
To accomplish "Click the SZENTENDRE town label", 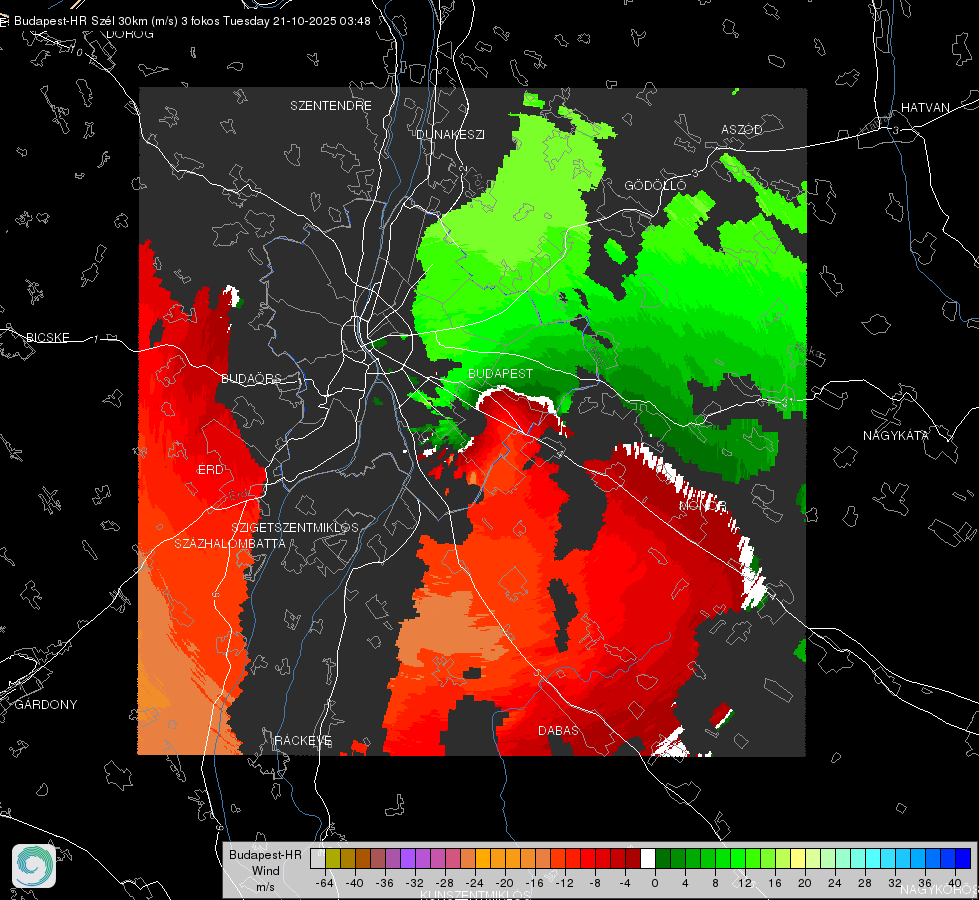I will [331, 106].
